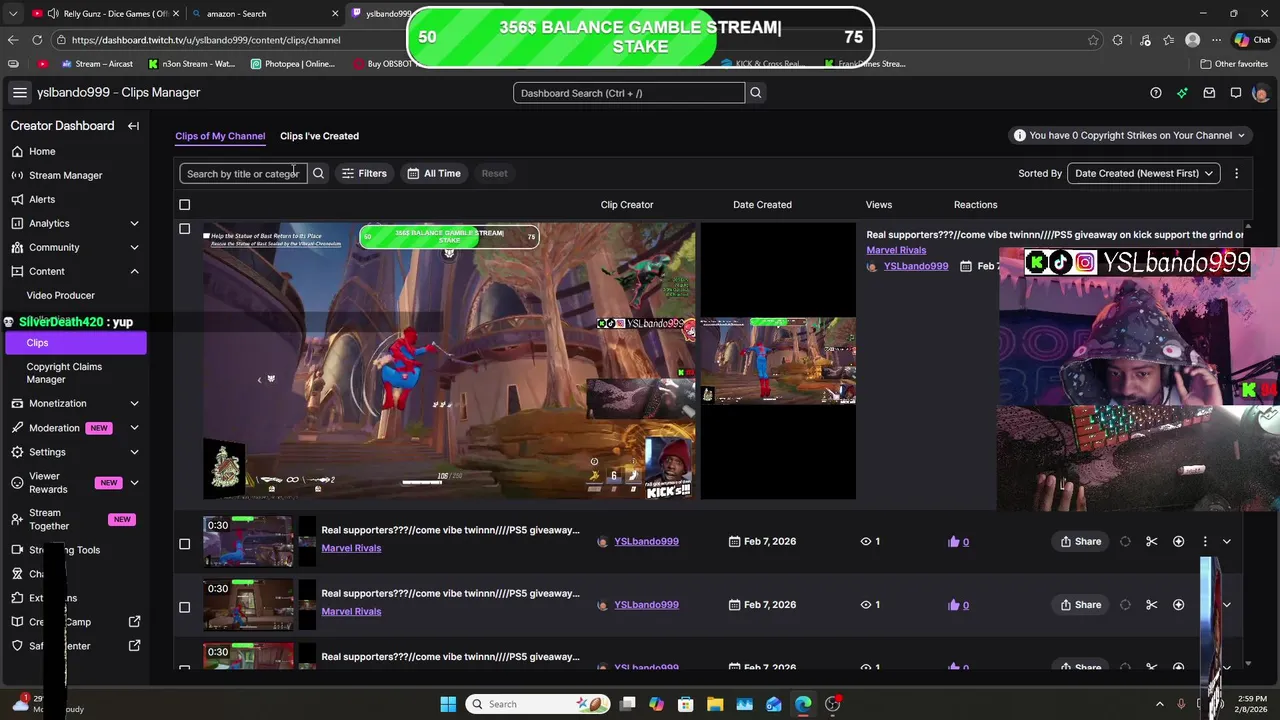1280x720 pixels.
Task: Add page to favorites with star icon
Action: tap(1093, 40)
